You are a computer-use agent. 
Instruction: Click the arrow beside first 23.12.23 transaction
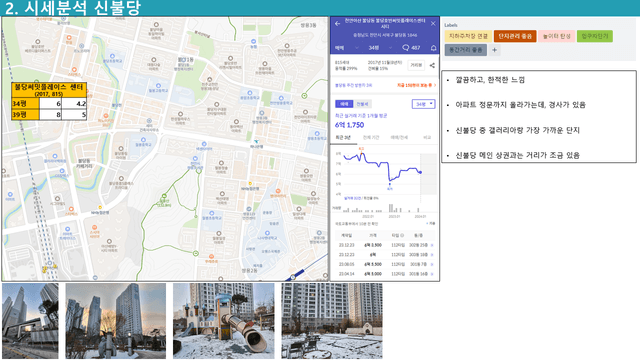point(432,245)
